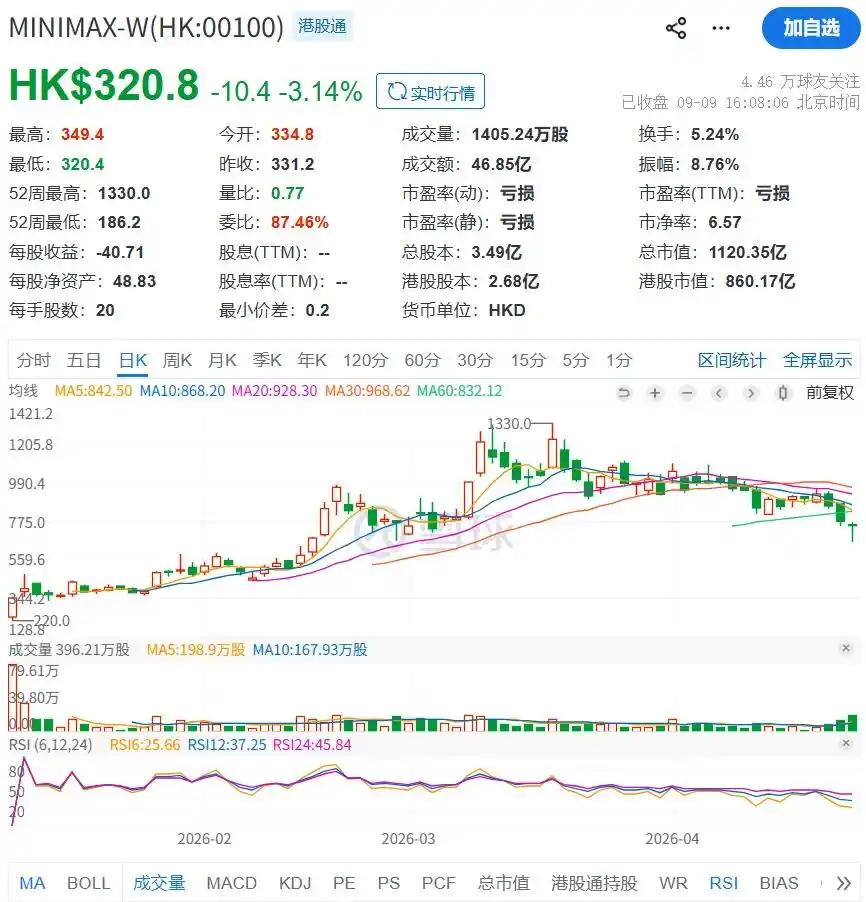Click the 2026-03 date axis label
866x902 pixels.
pyautogui.click(x=408, y=839)
